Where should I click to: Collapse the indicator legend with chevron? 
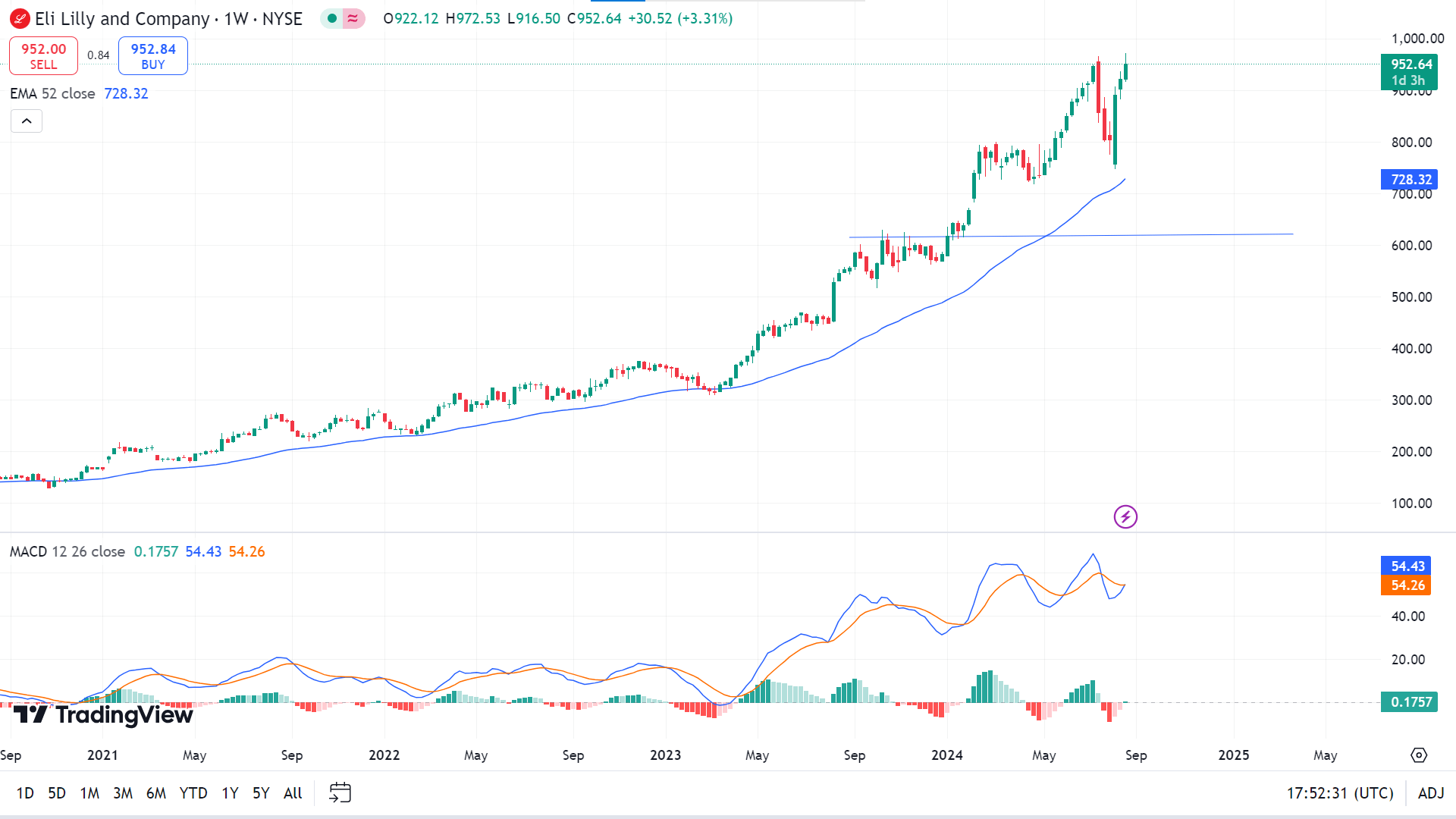pyautogui.click(x=27, y=121)
